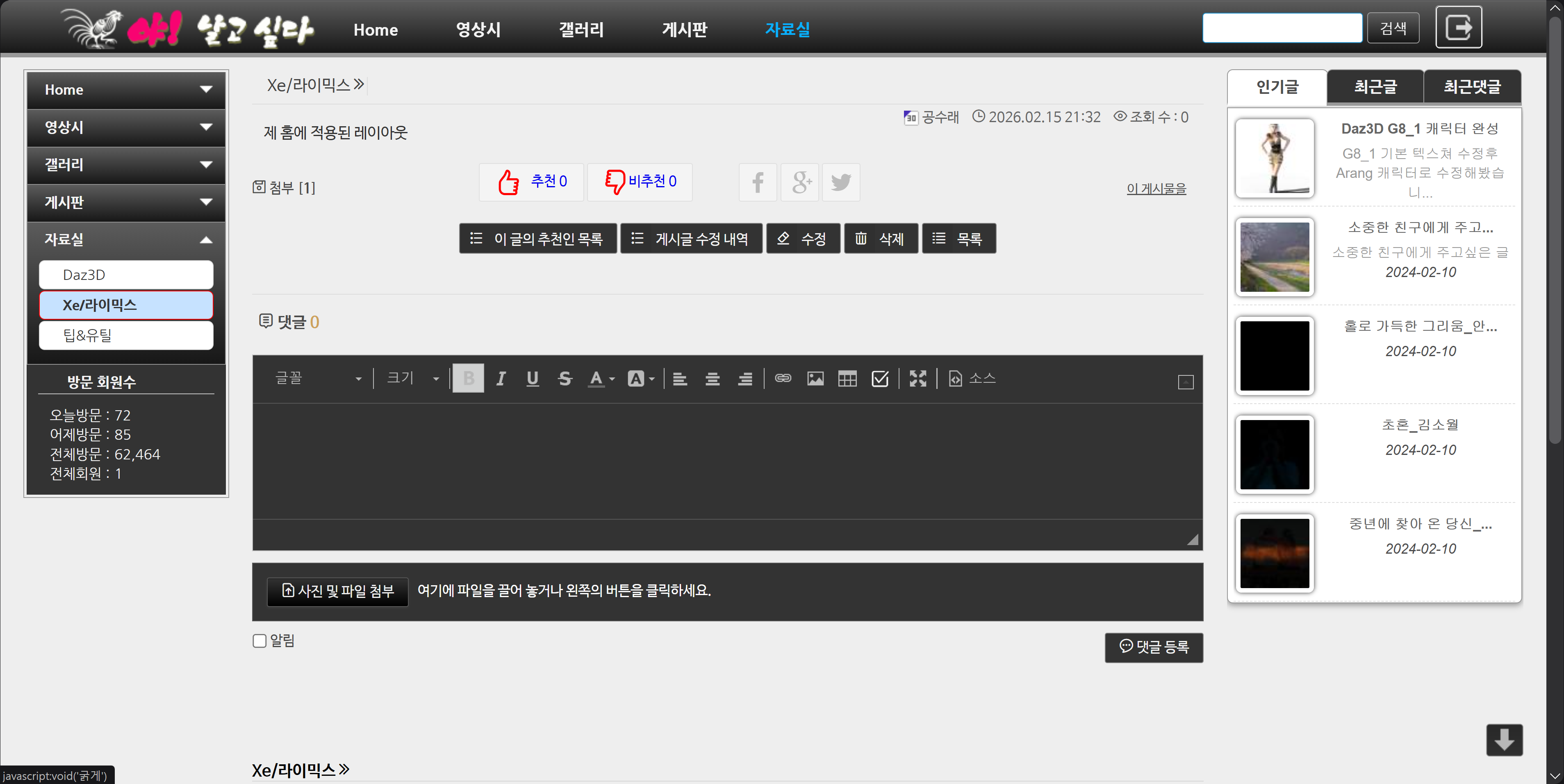The image size is (1564, 784).
Task: Insert an image in the comment editor
Action: click(x=815, y=378)
